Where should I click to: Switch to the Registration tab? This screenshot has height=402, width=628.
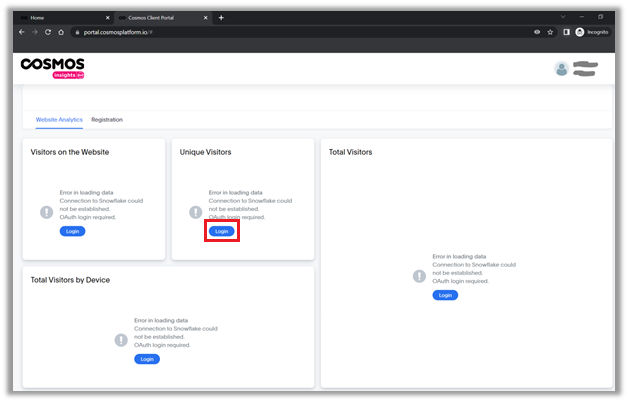coord(107,120)
